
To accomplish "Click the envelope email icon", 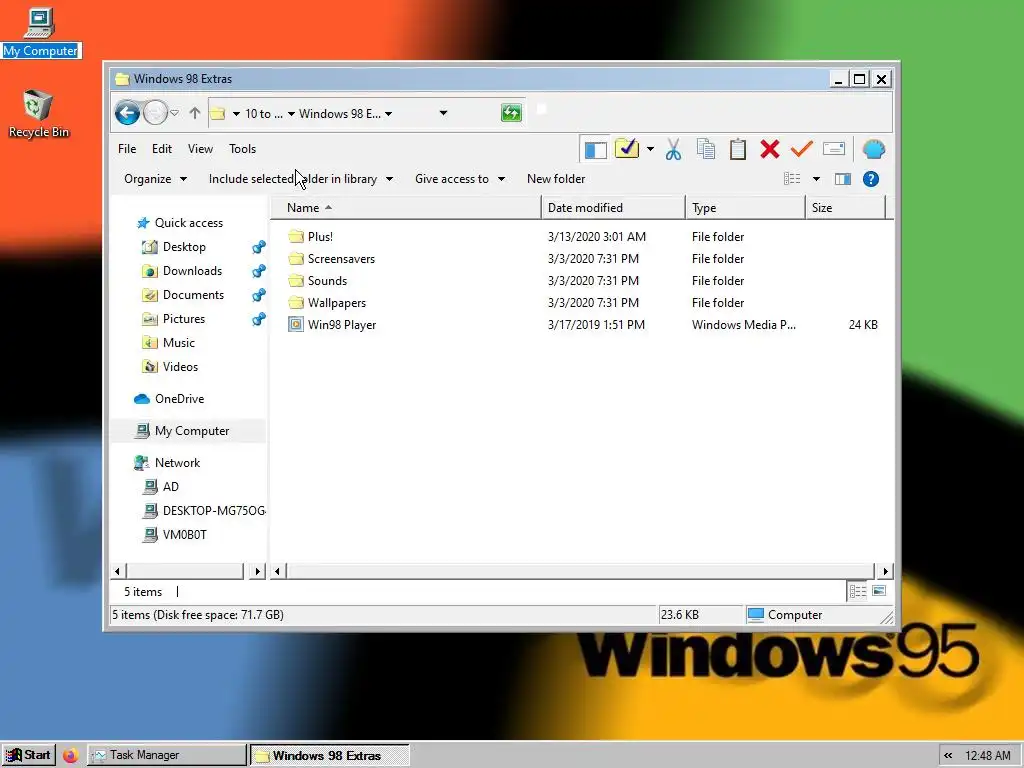I will [x=834, y=149].
